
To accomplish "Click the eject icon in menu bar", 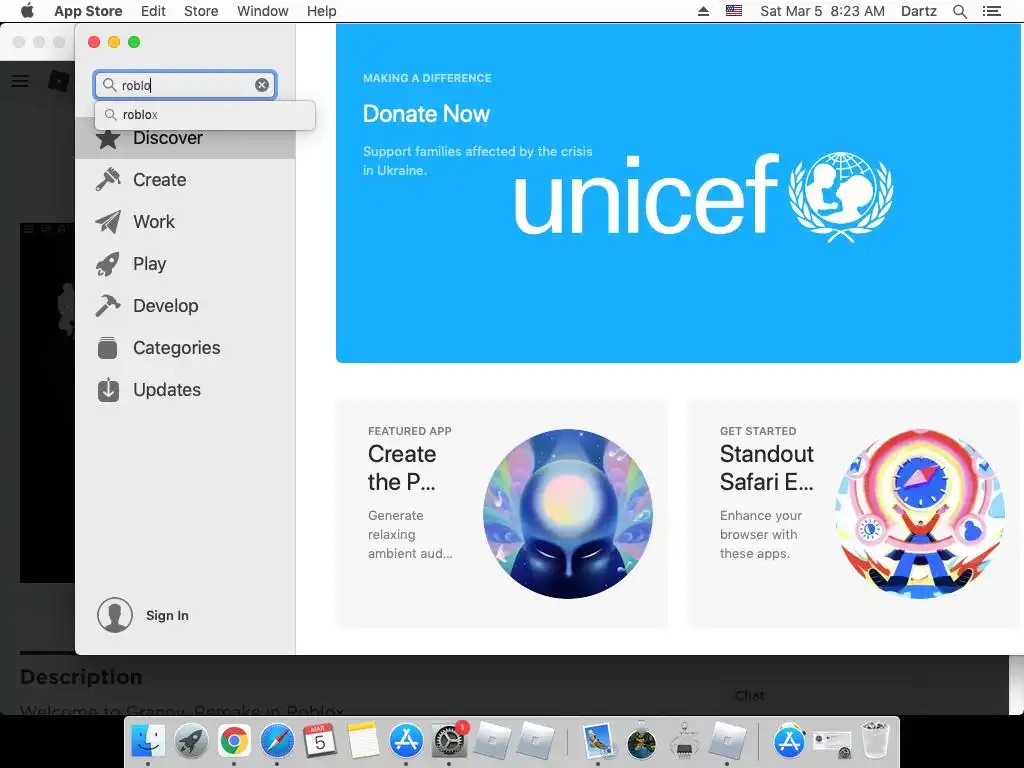I will 703,11.
